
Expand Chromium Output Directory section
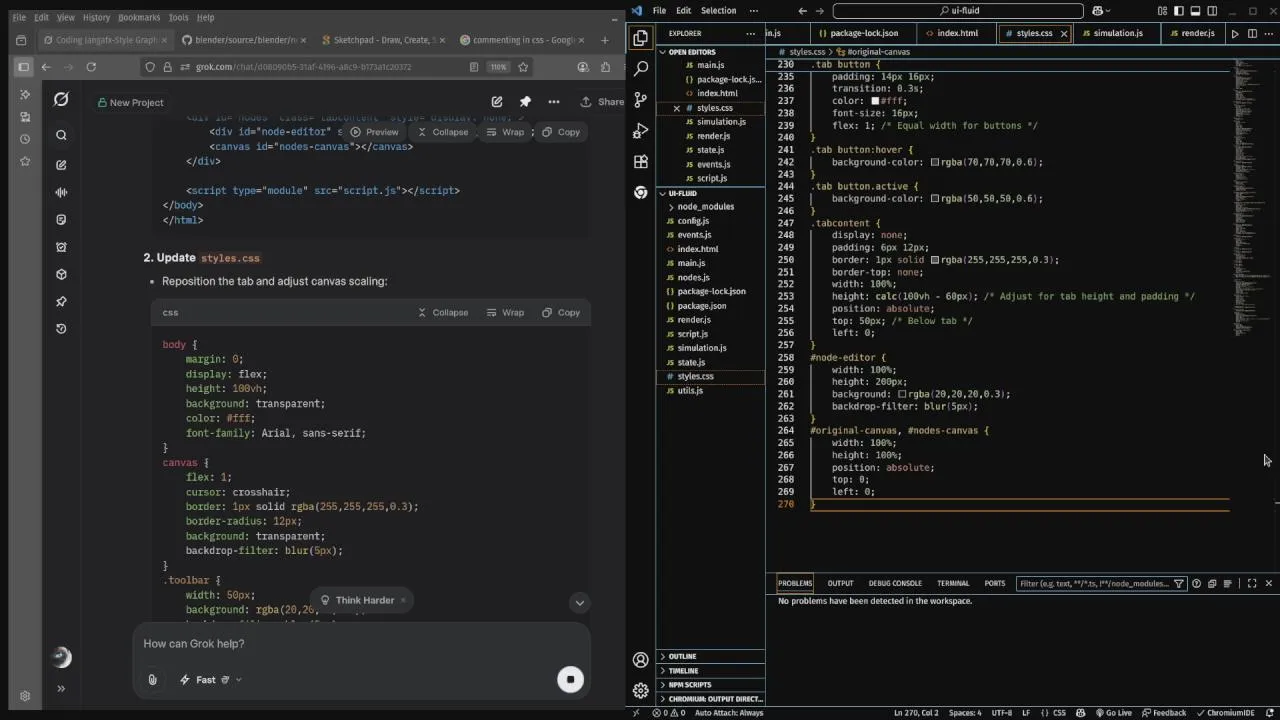(710, 699)
